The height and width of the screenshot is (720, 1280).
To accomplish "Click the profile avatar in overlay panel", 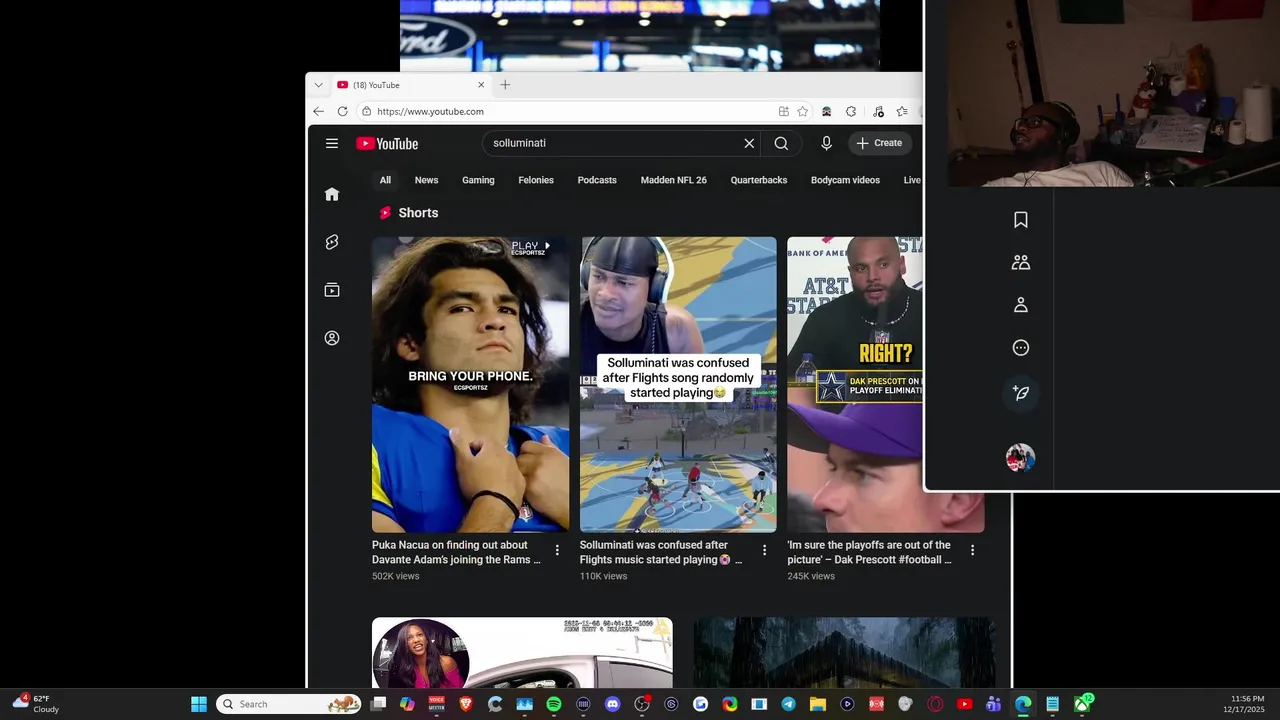I will tap(1020, 458).
